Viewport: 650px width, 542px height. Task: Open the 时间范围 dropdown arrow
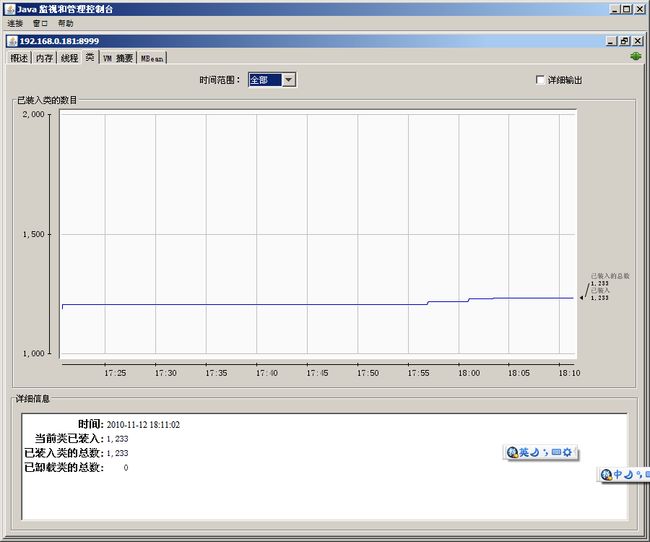[x=289, y=80]
